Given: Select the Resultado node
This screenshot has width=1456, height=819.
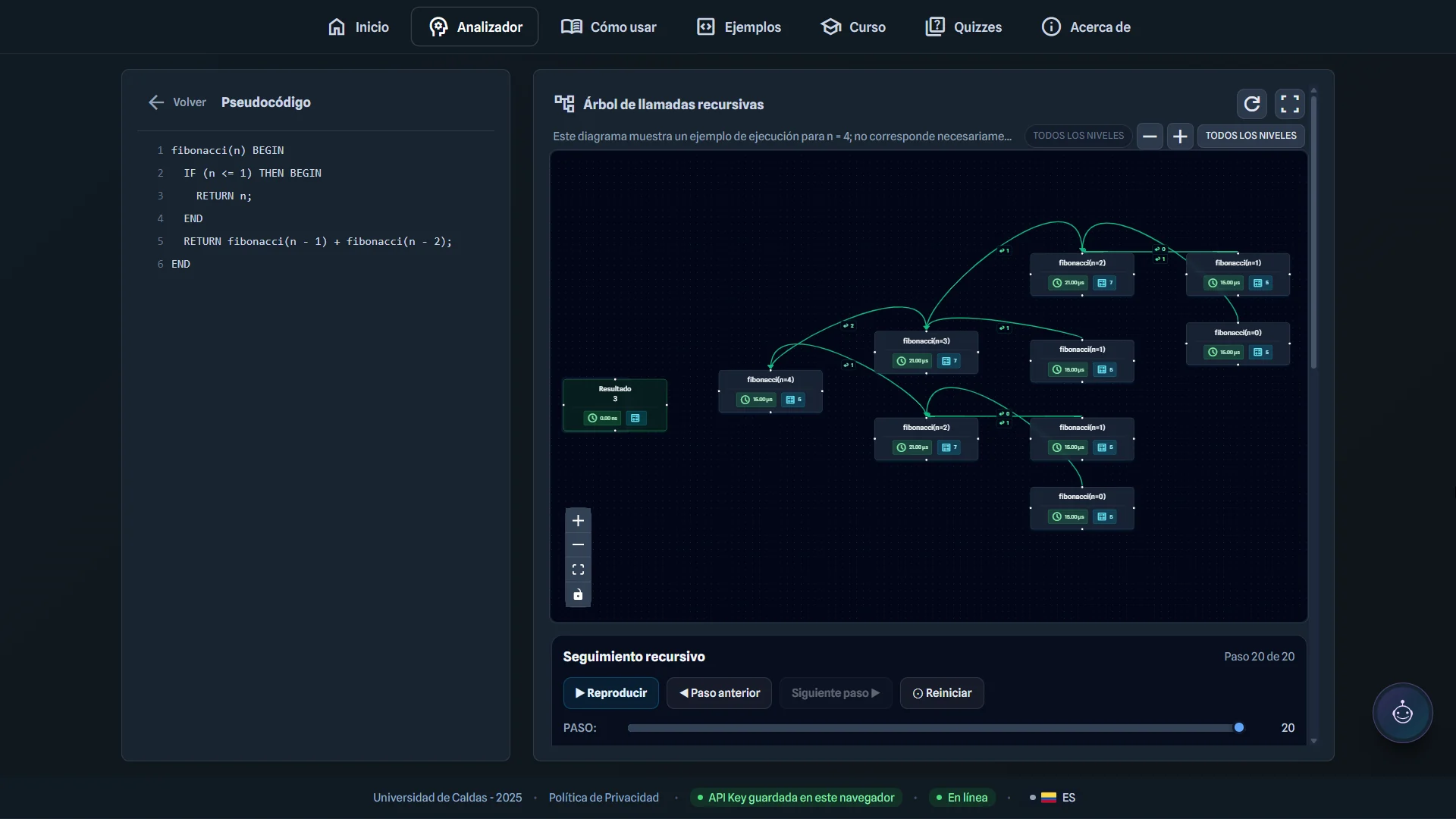Looking at the screenshot, I should 615,405.
